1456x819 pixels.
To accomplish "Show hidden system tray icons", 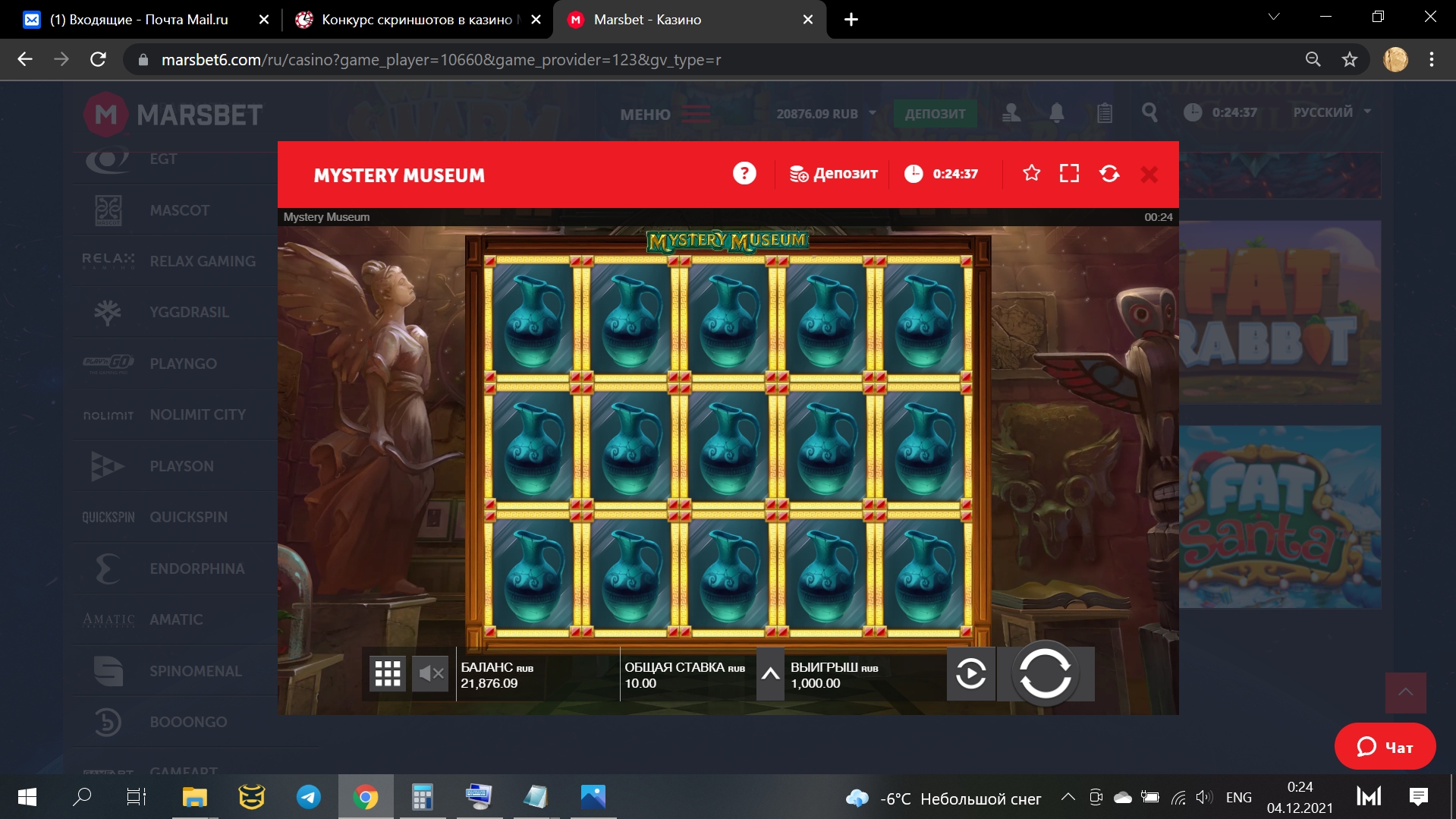I will tap(1068, 797).
